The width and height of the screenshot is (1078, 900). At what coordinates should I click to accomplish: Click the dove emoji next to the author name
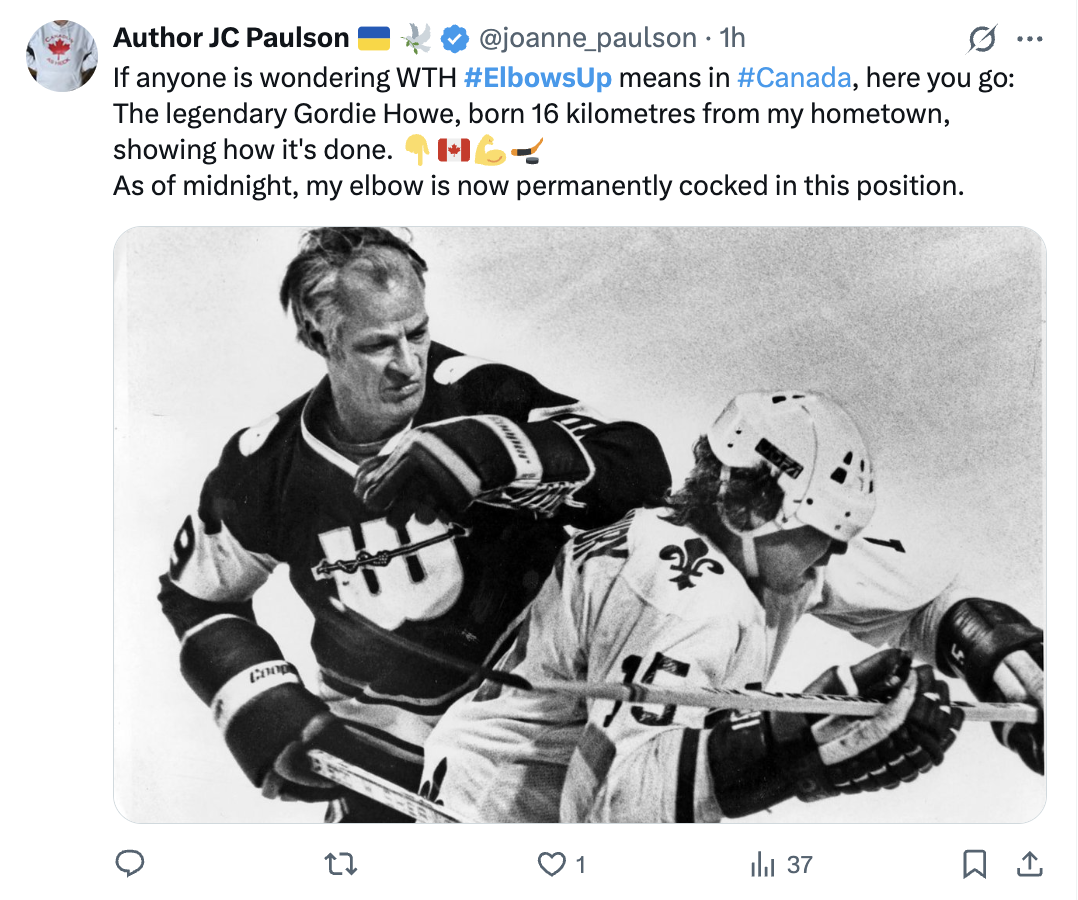coord(415,39)
